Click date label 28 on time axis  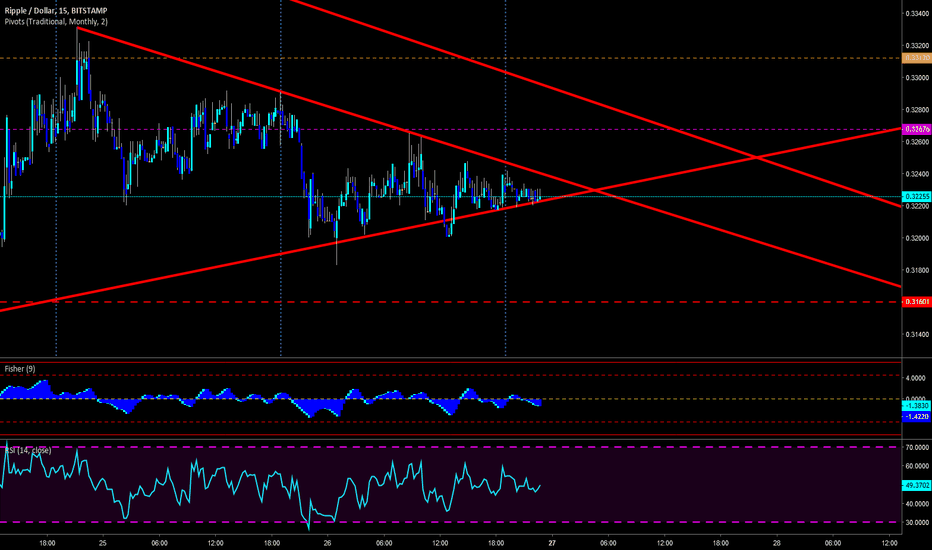[x=777, y=543]
